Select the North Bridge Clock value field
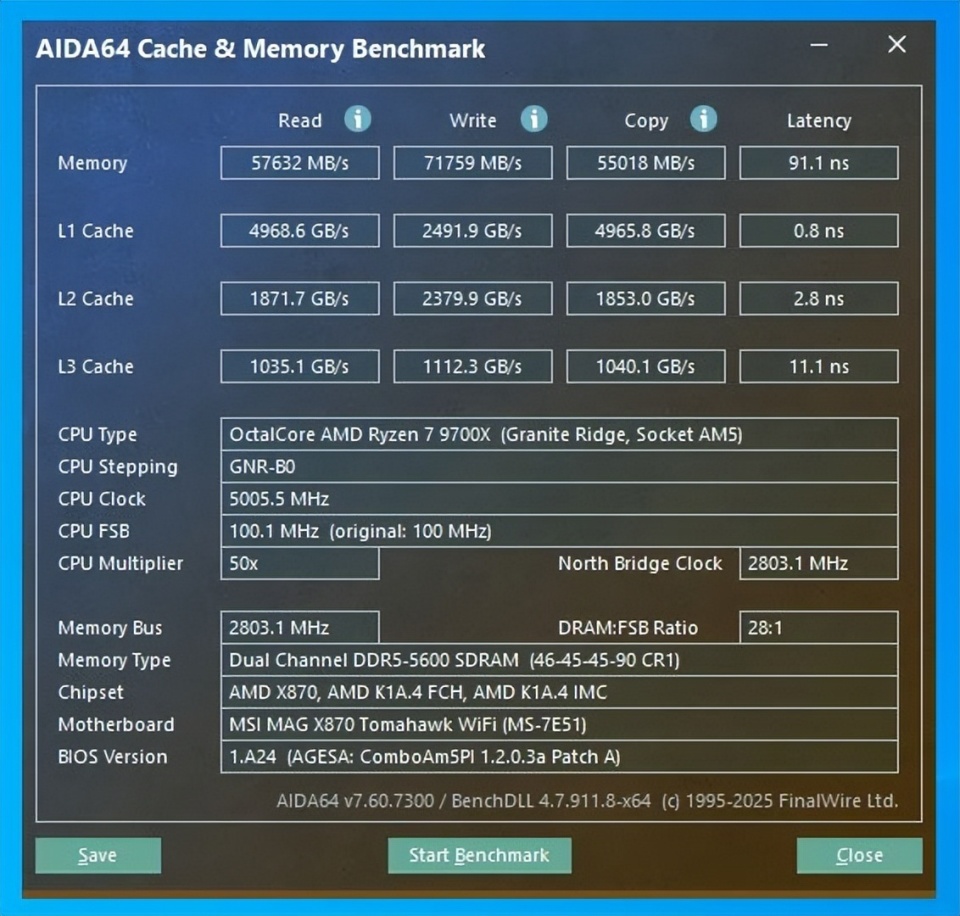The width and height of the screenshot is (960, 916). (x=818, y=563)
